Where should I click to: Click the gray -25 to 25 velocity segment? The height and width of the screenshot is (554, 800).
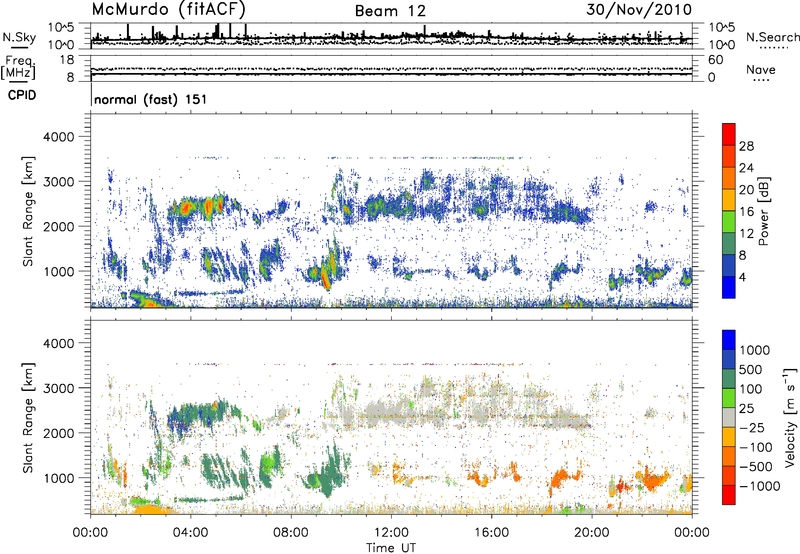point(729,417)
